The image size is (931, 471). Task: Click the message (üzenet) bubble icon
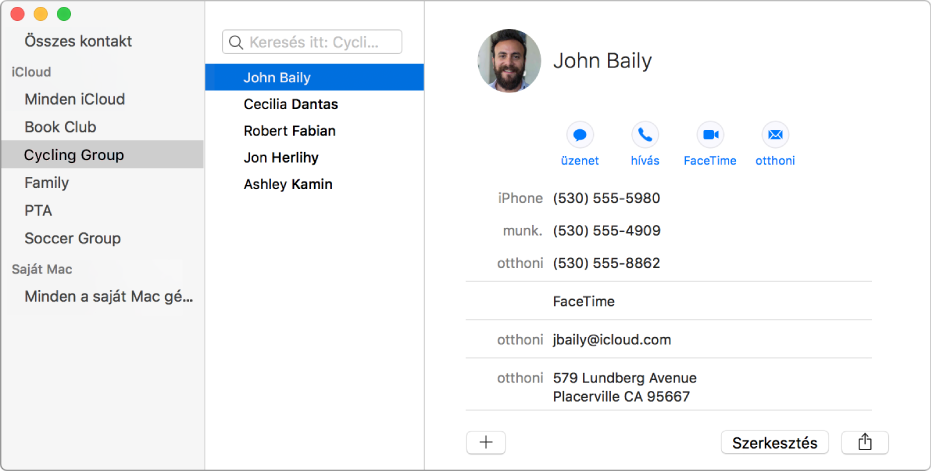[580, 135]
